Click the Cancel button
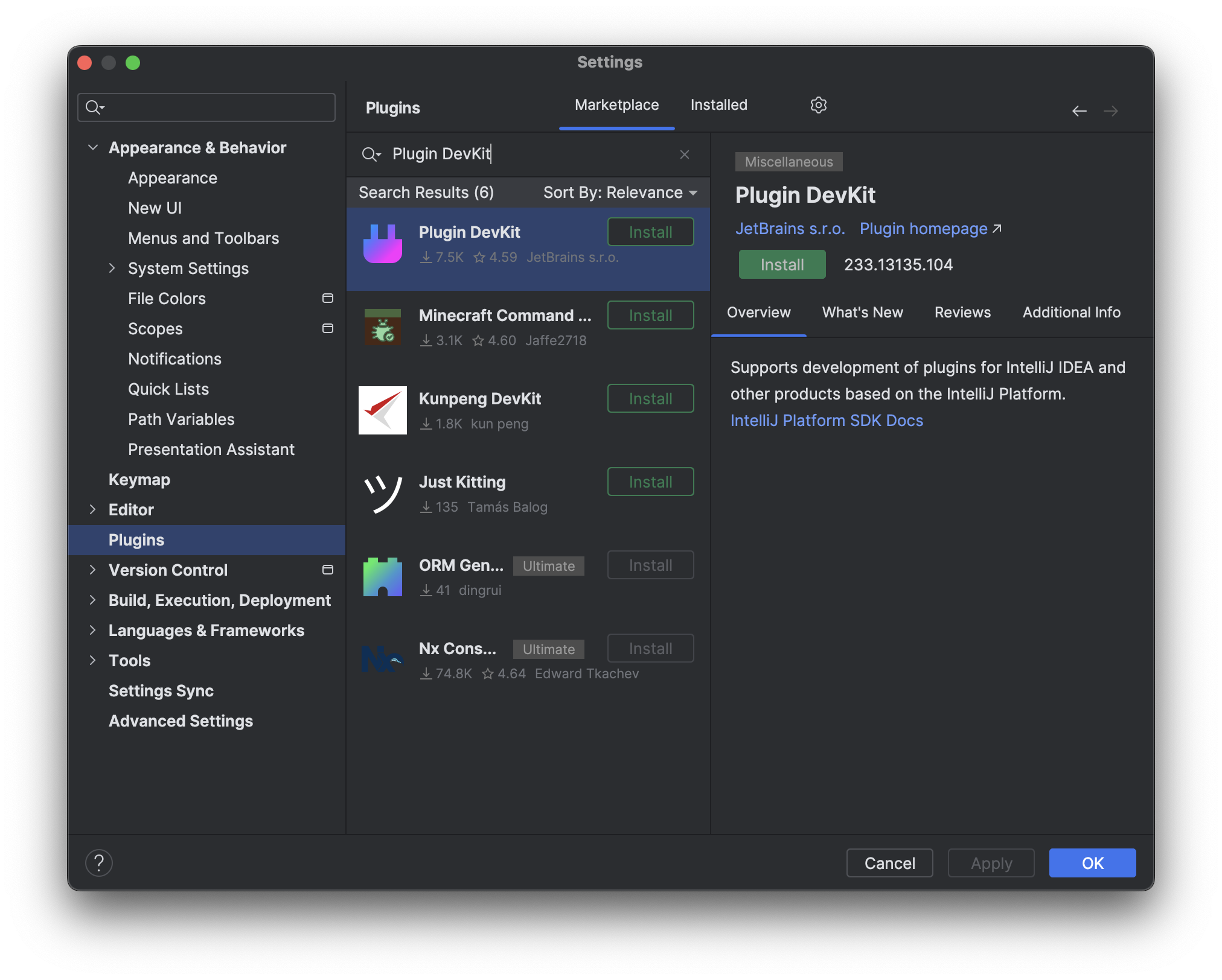The image size is (1222, 980). coord(889,864)
